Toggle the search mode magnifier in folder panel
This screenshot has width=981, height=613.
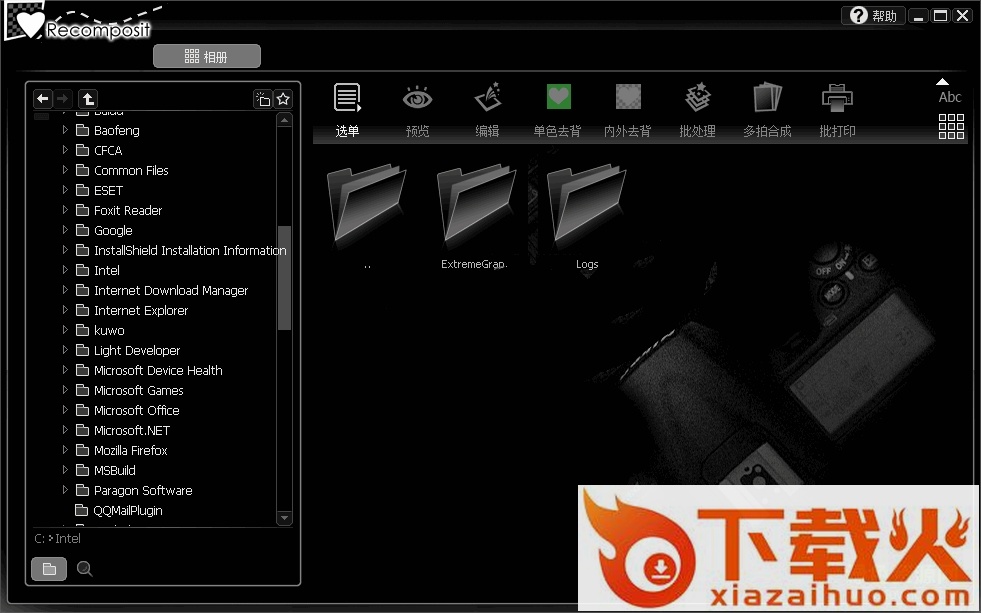pyautogui.click(x=85, y=569)
